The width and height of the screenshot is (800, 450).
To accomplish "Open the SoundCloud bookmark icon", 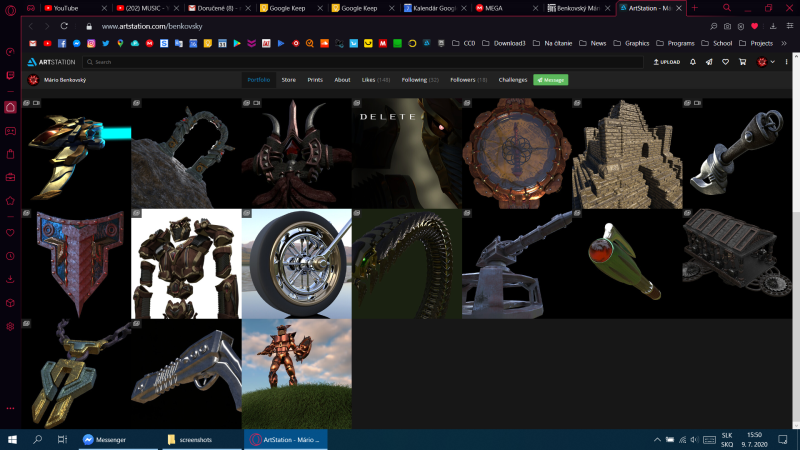I will point(324,43).
